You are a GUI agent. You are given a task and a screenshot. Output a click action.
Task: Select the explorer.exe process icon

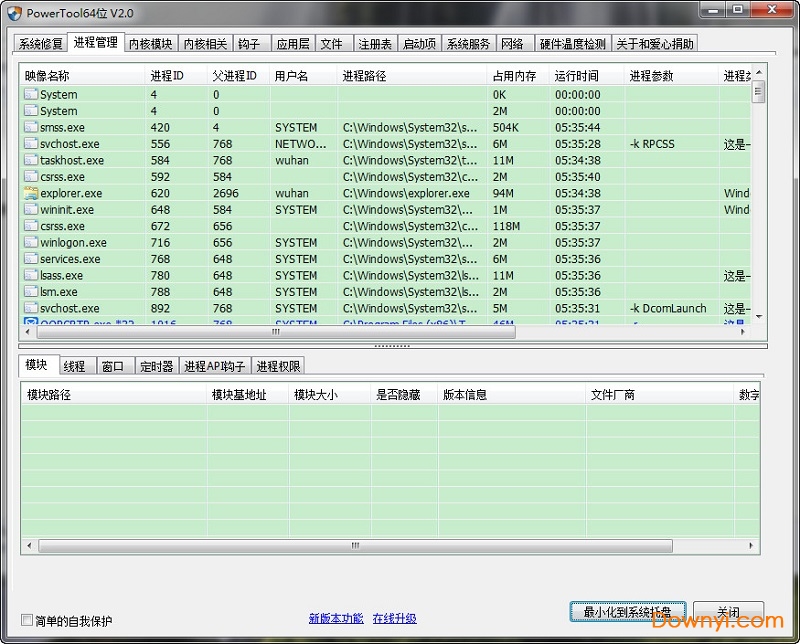(30, 193)
